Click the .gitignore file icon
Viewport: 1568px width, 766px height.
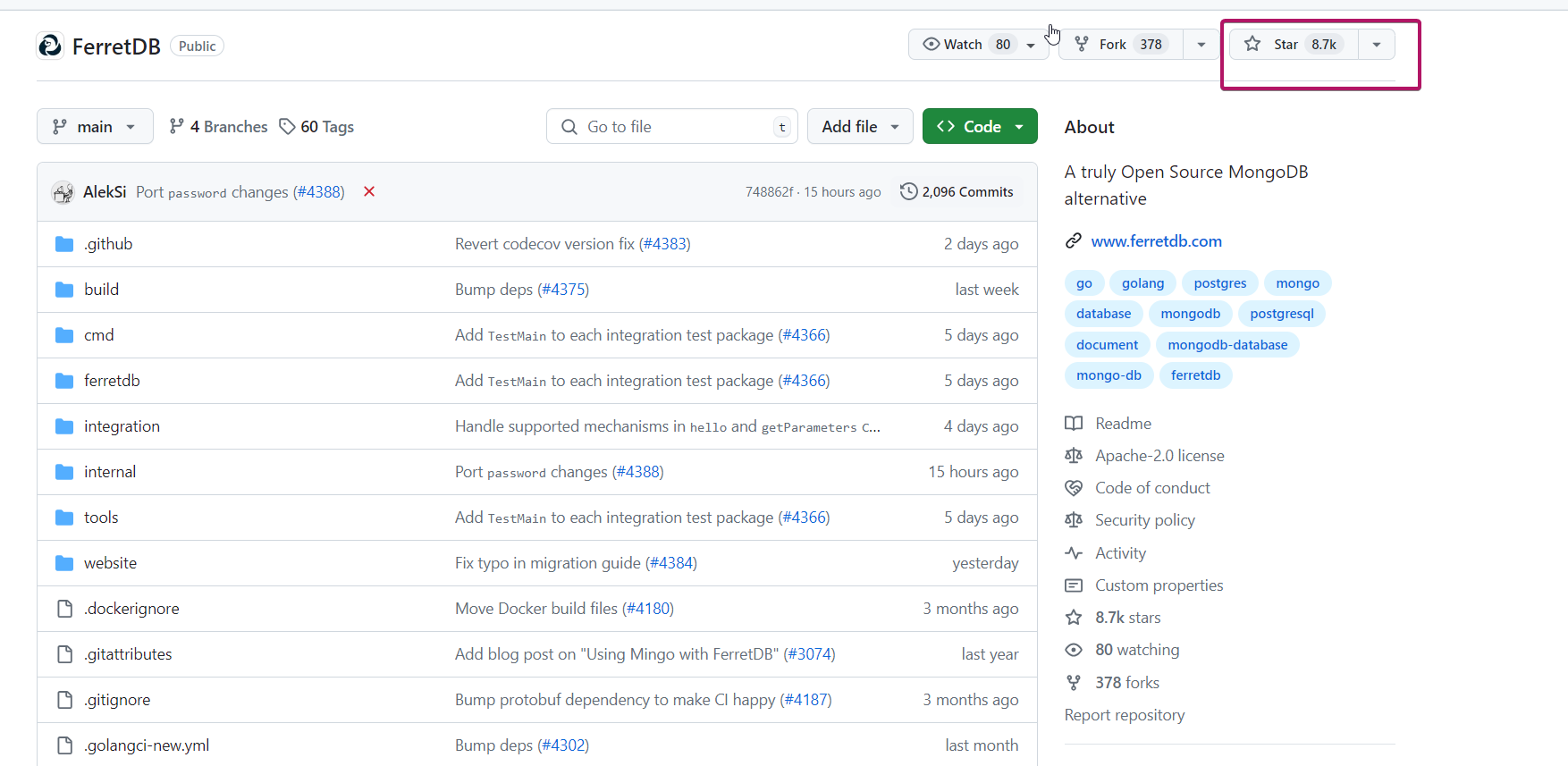(64, 700)
